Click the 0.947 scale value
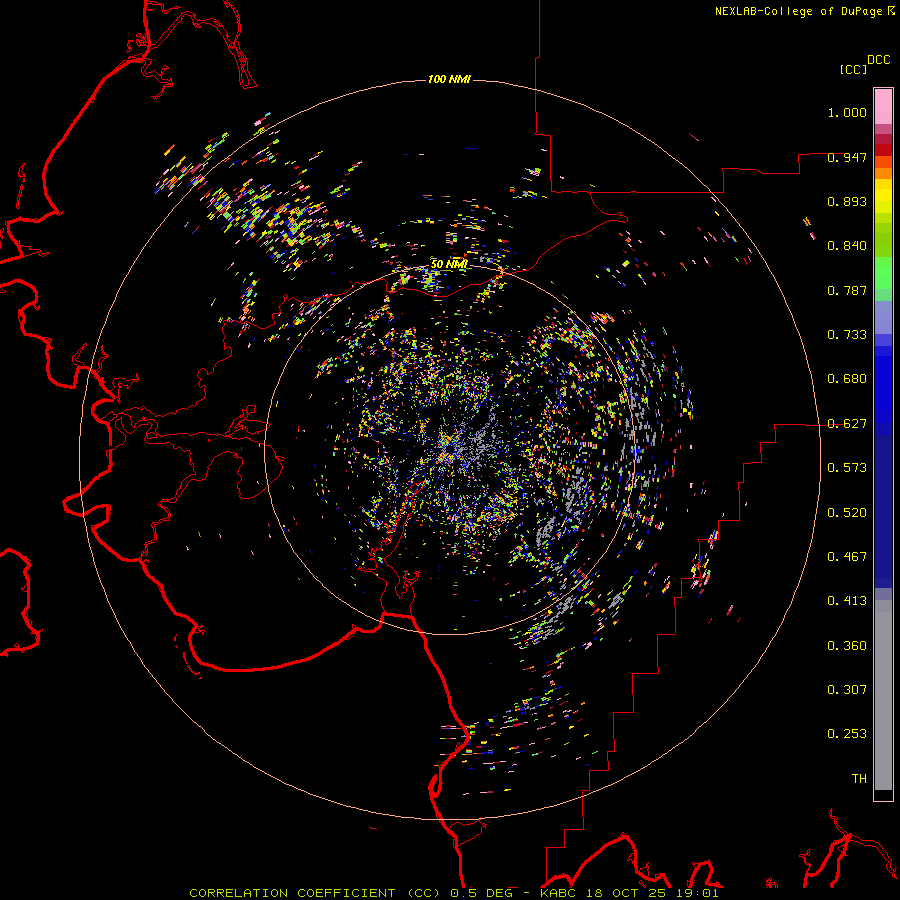The image size is (900, 900). 847,157
